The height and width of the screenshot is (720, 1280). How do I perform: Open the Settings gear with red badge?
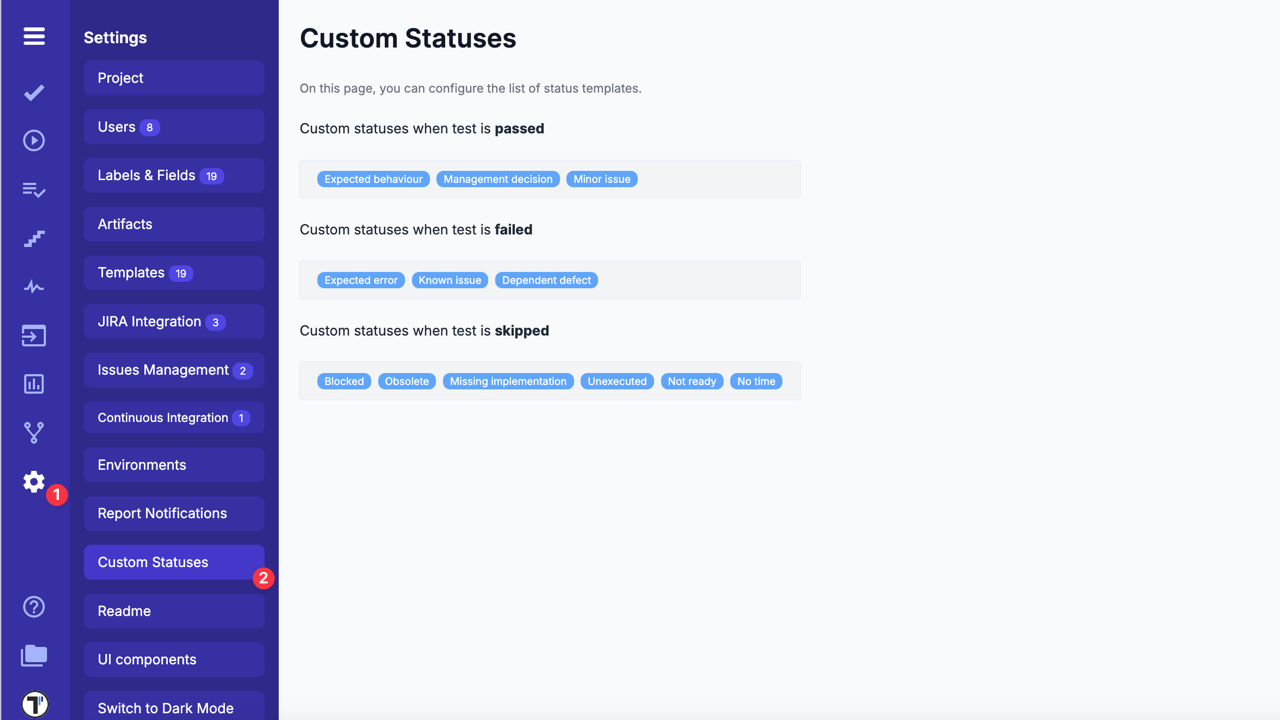click(32, 482)
